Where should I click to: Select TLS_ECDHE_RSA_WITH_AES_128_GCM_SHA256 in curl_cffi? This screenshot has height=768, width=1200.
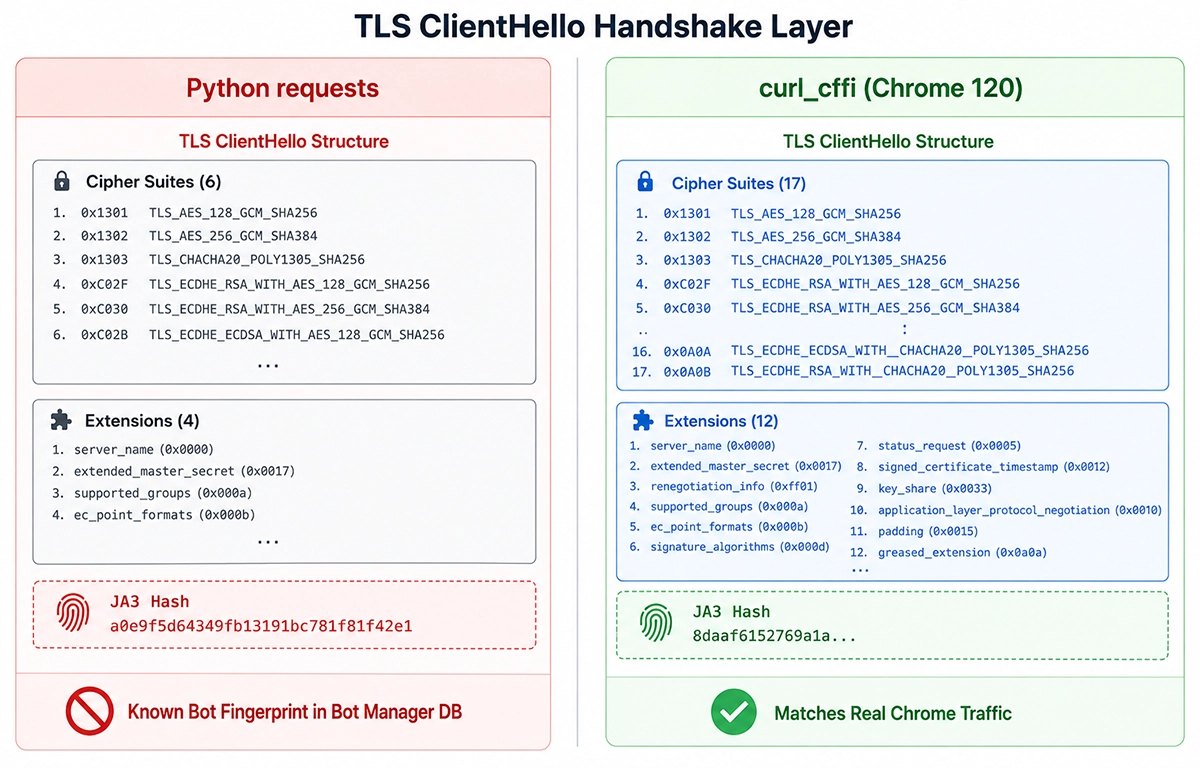pos(876,284)
